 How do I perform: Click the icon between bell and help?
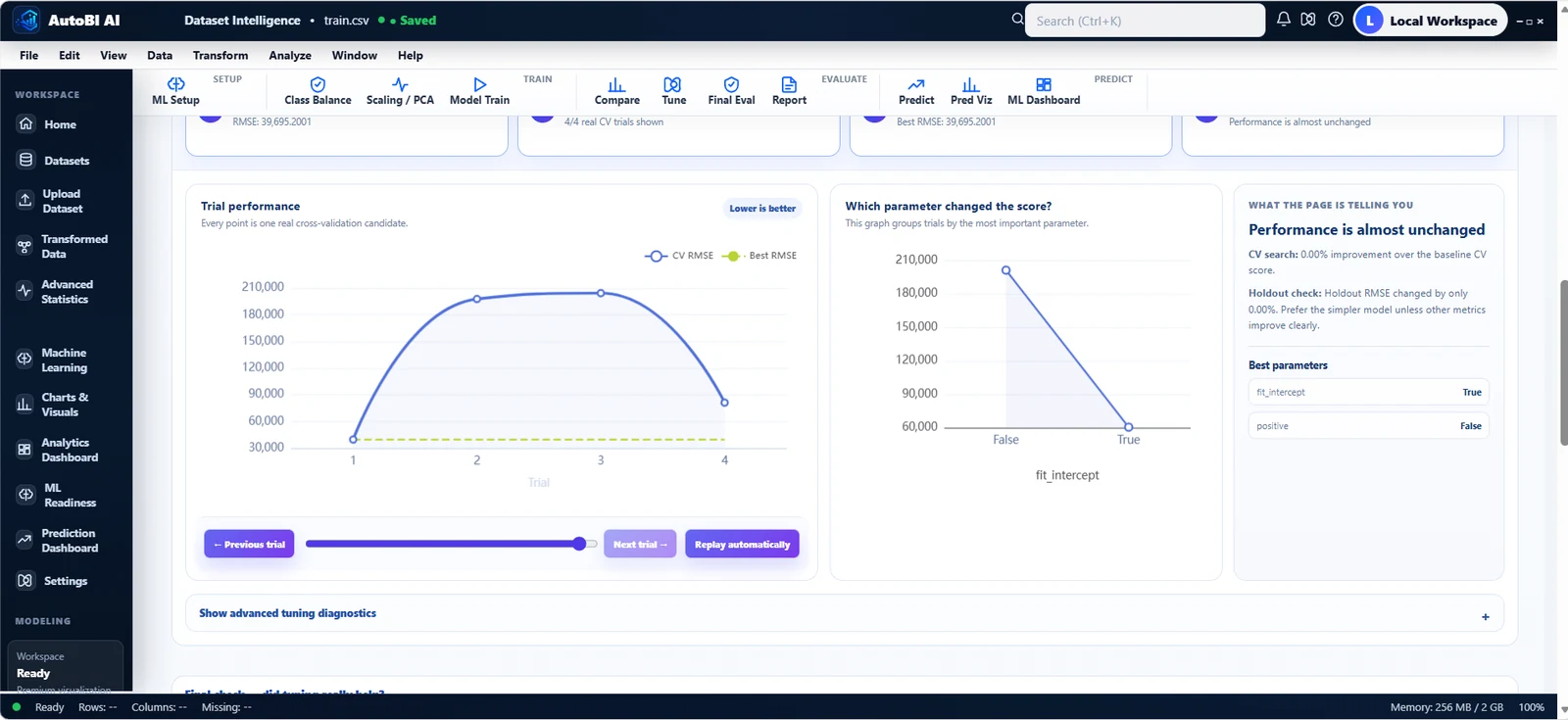coord(1308,20)
